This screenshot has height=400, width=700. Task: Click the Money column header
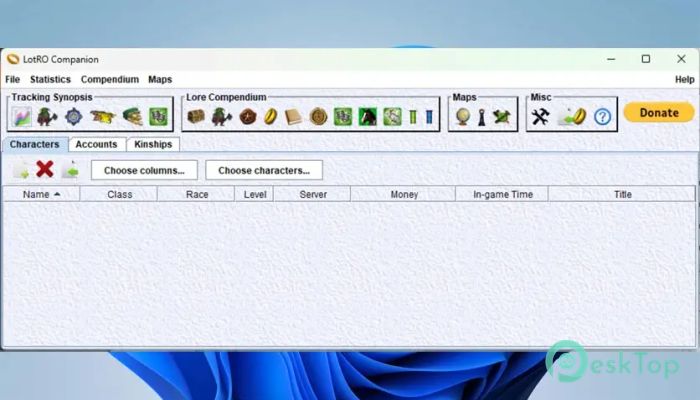pos(404,194)
